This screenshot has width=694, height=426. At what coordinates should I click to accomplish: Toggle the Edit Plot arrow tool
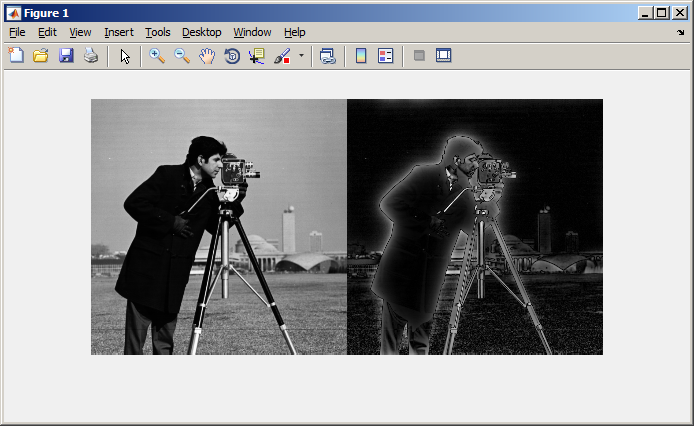(x=125, y=56)
